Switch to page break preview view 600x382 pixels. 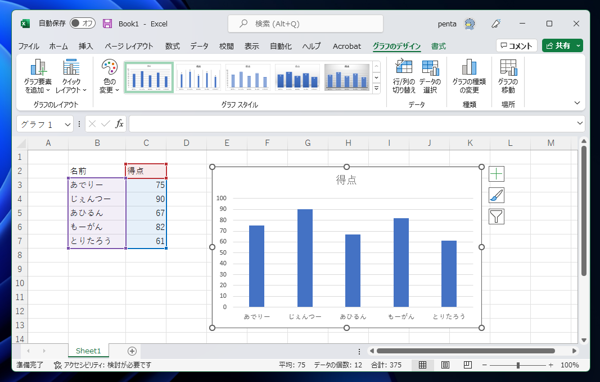tap(467, 365)
